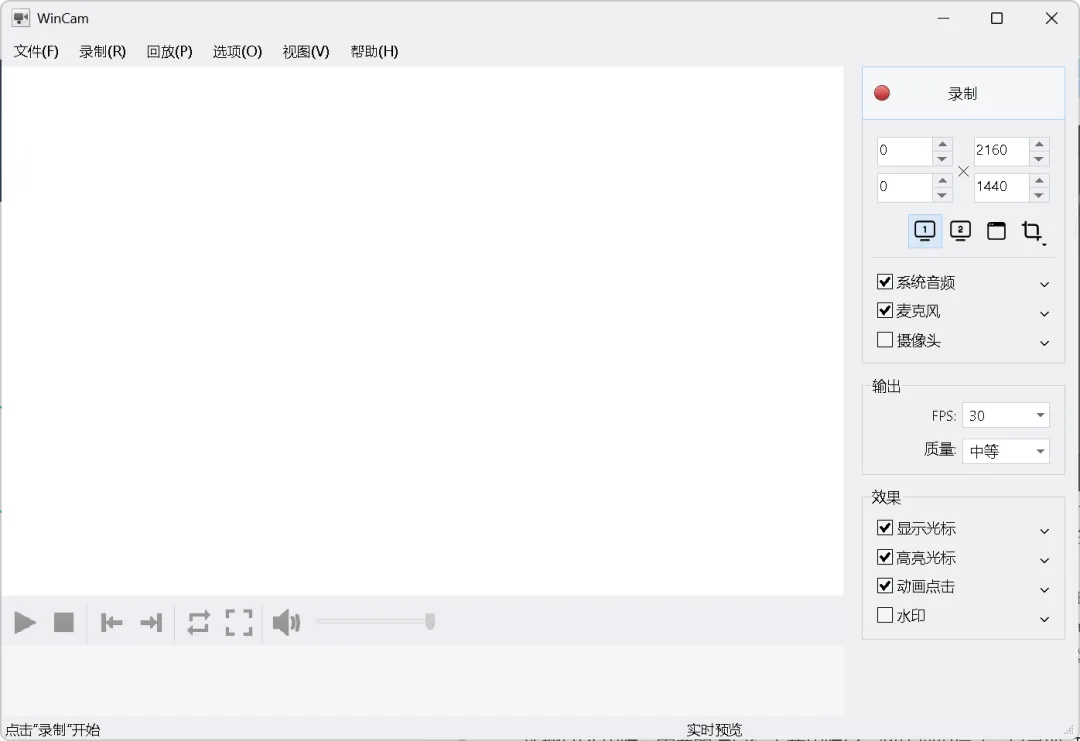The image size is (1080, 741).
Task: Click the width field showing 2160
Action: (x=1001, y=151)
